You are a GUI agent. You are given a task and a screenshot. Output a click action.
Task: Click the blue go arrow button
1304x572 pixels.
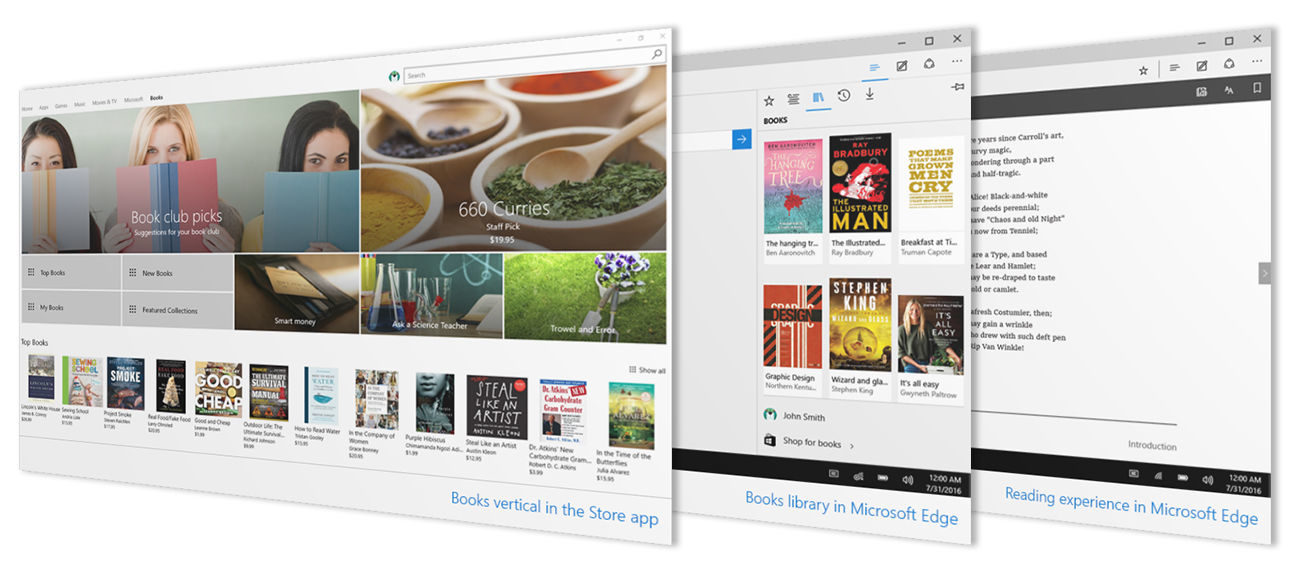[x=742, y=139]
